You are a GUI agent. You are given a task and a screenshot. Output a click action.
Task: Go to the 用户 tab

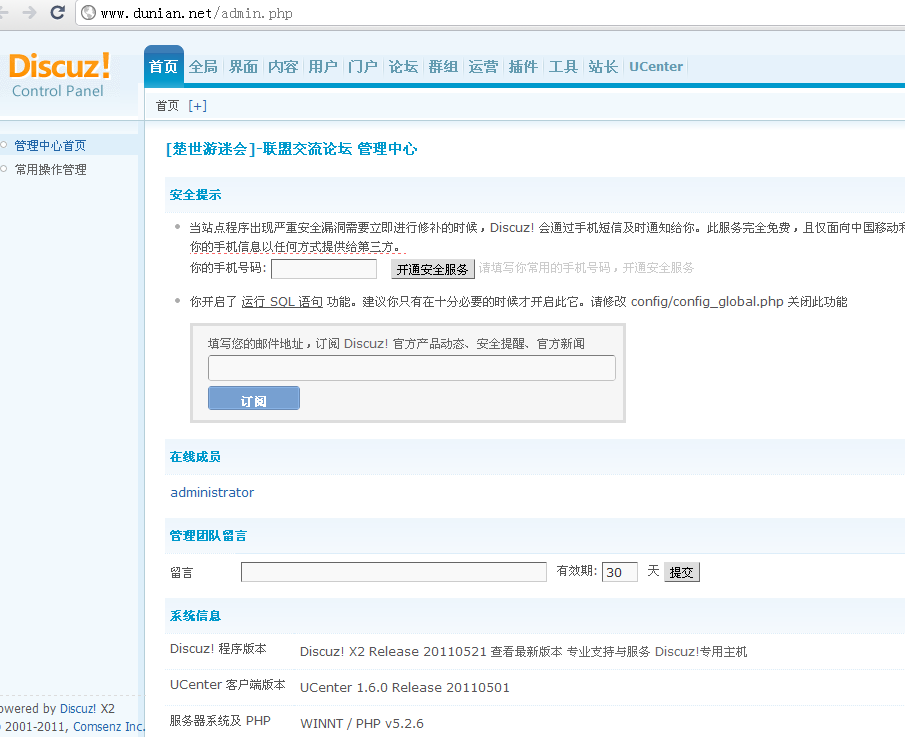pyautogui.click(x=323, y=67)
